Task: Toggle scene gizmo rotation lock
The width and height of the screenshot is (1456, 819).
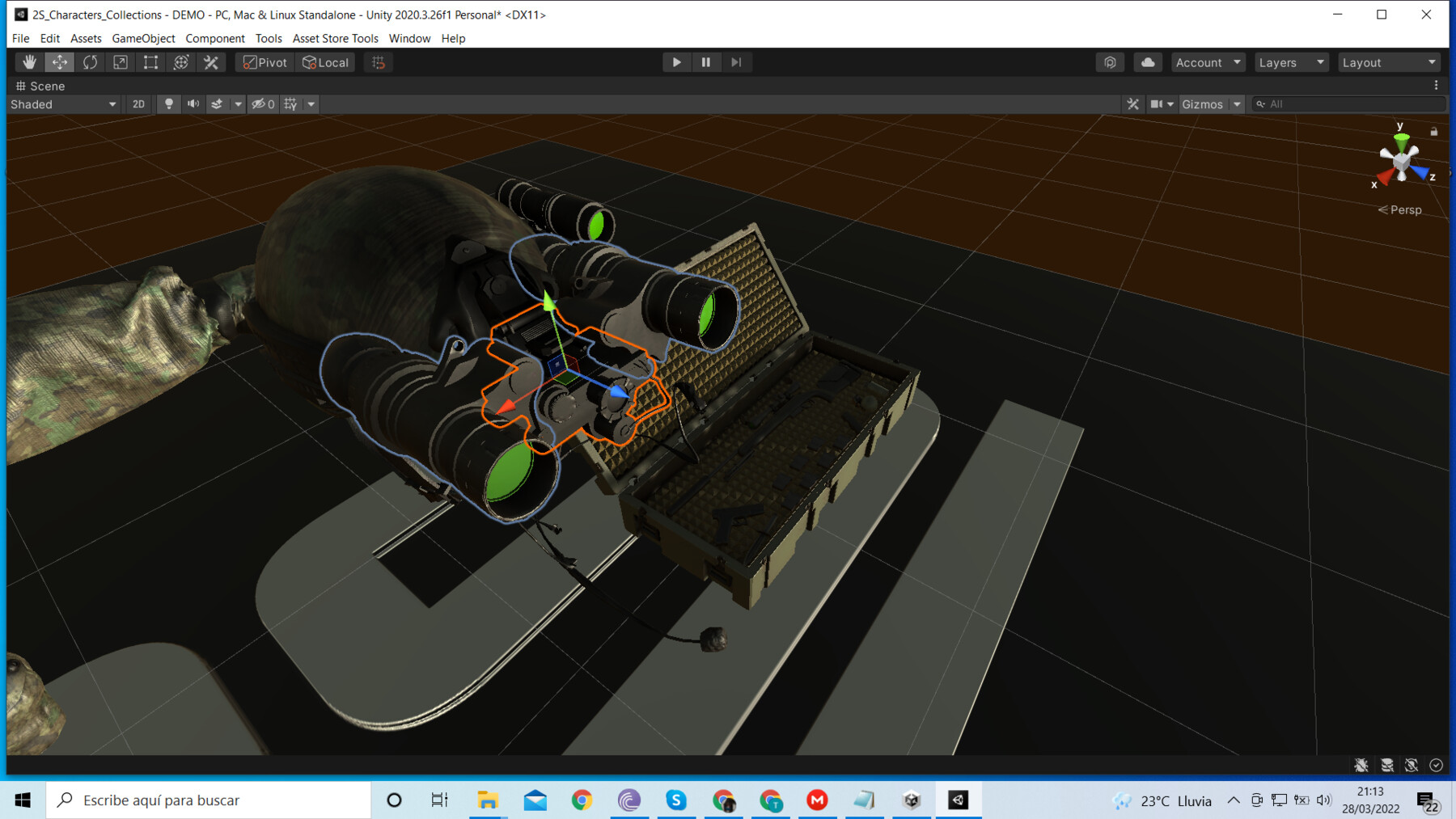Action: click(x=1434, y=131)
